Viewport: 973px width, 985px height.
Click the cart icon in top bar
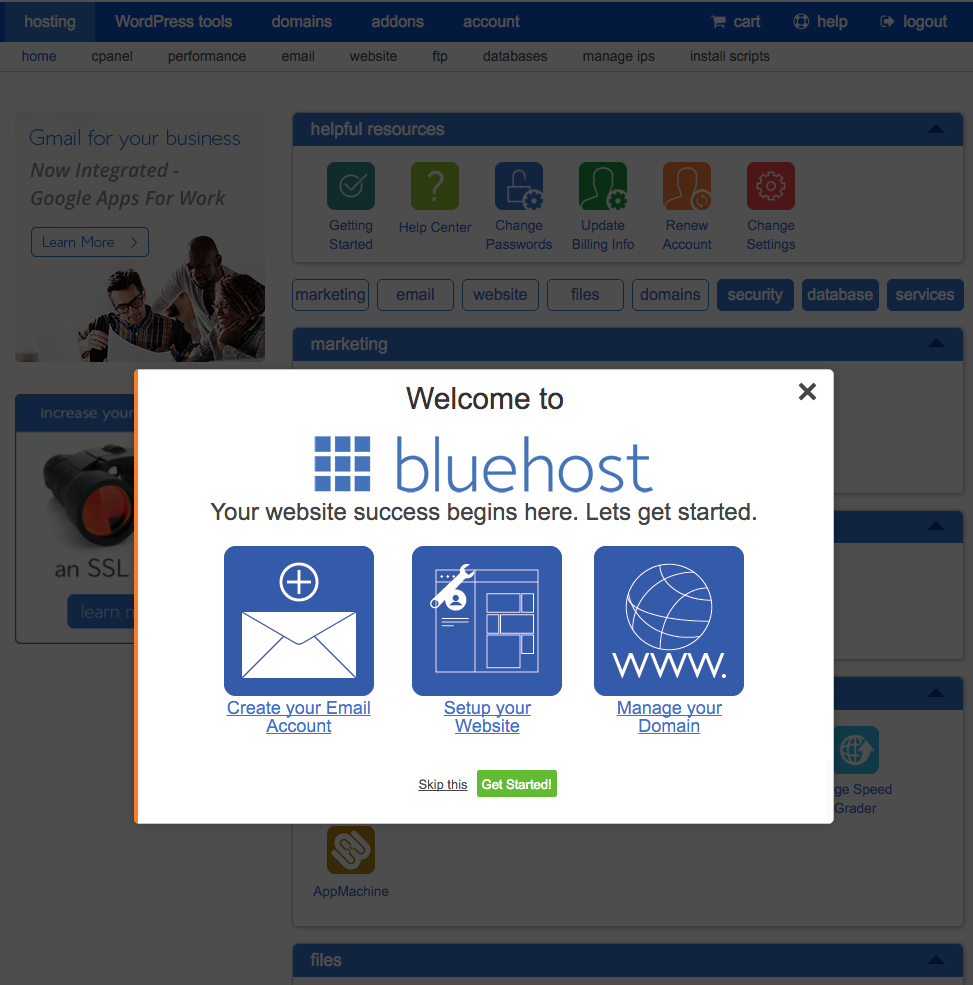[718, 22]
